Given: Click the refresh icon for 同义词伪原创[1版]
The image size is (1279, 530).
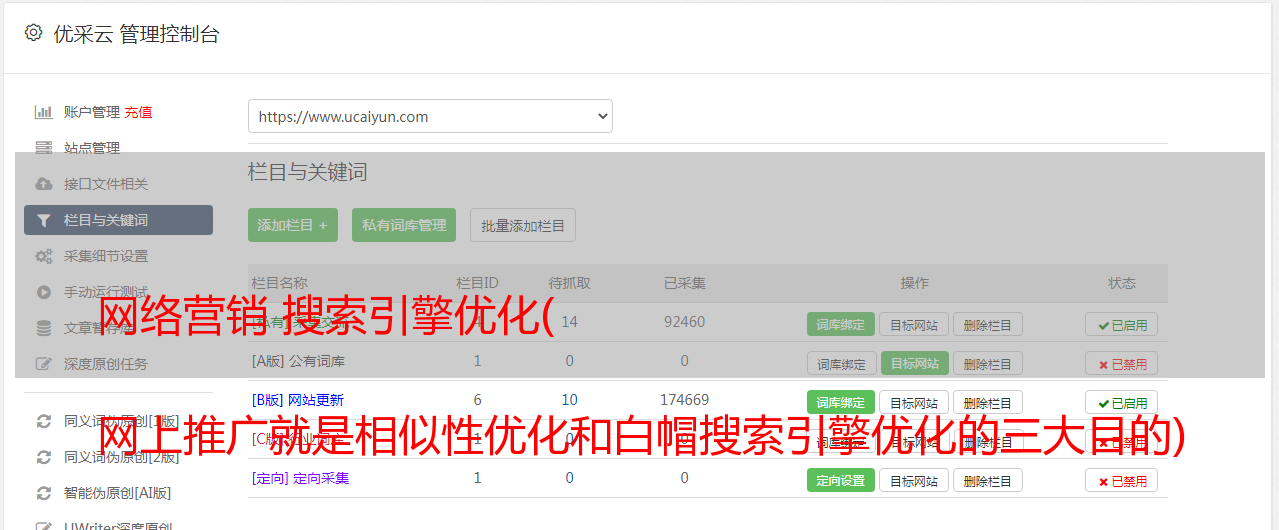Looking at the screenshot, I should tap(43, 421).
